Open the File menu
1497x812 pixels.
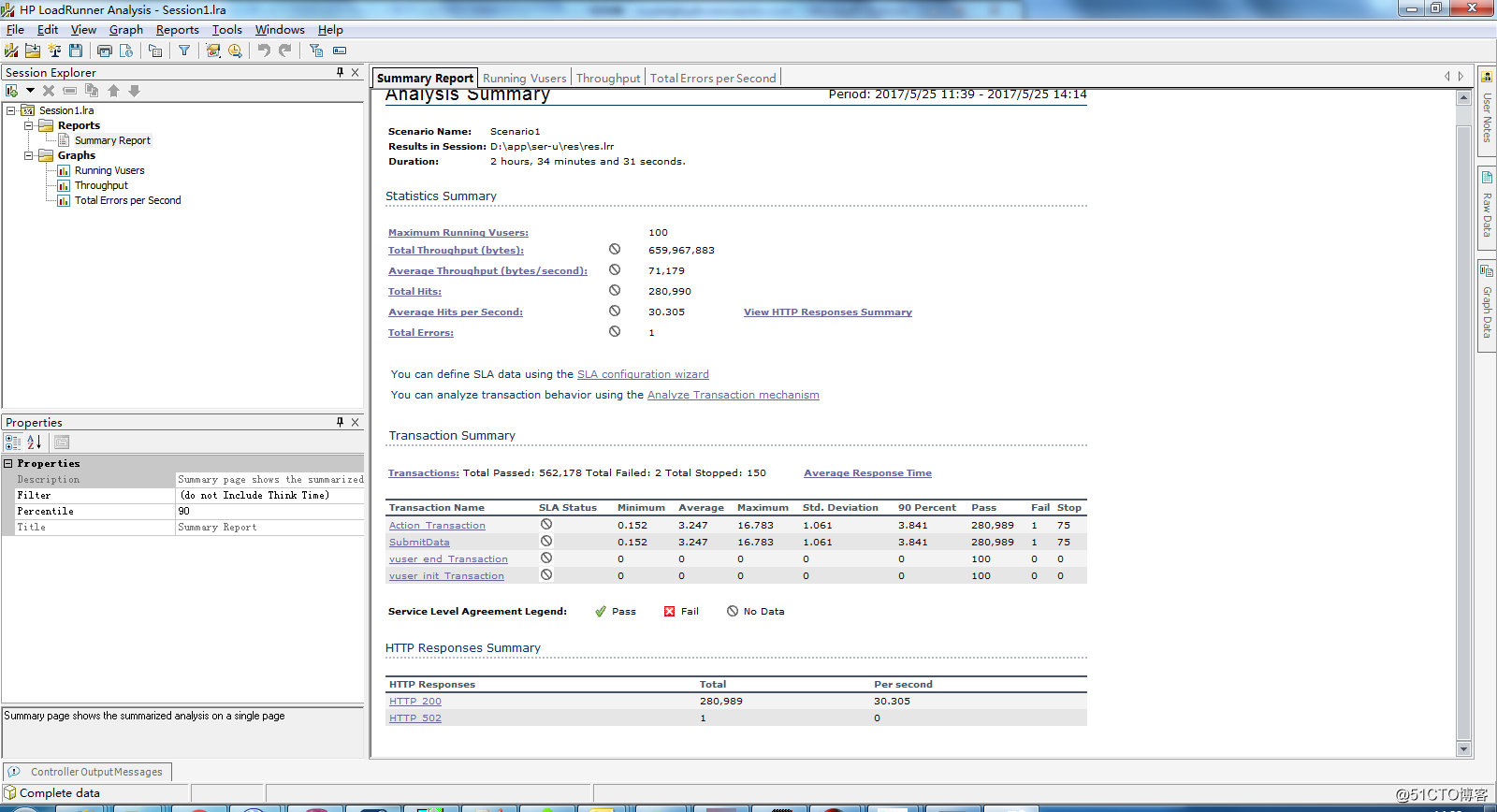tap(15, 30)
